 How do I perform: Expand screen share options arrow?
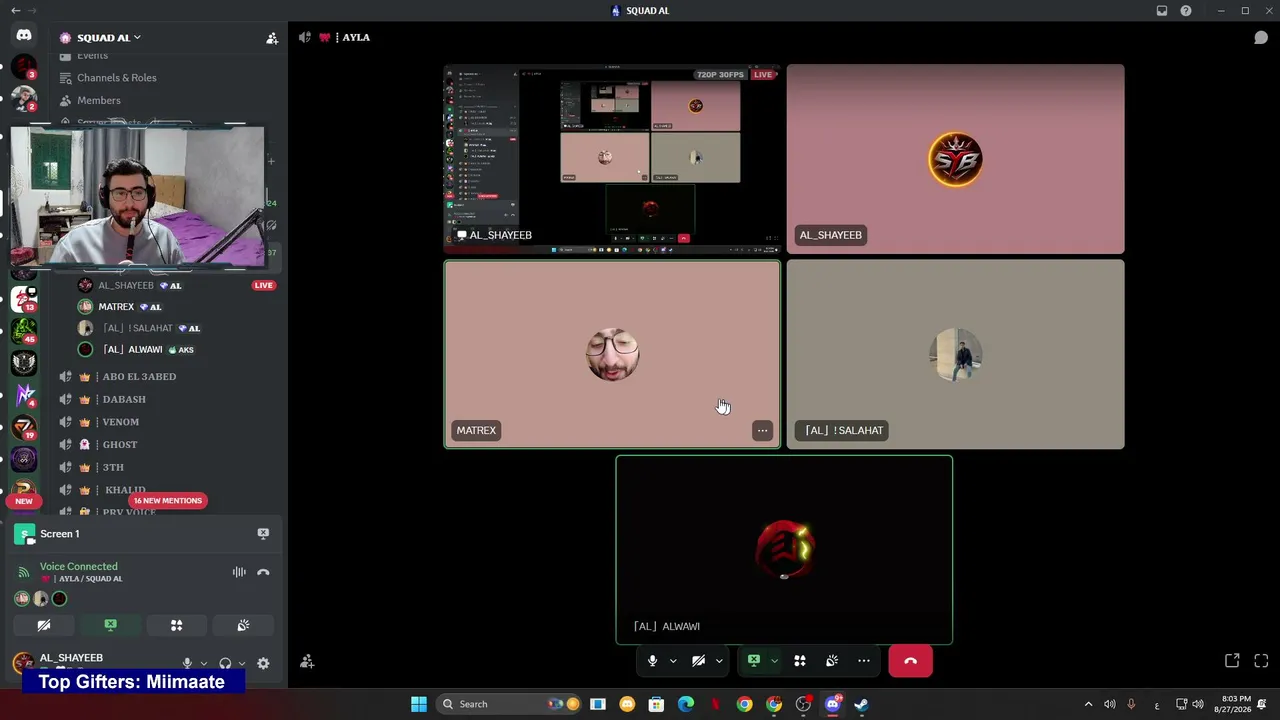coord(774,661)
